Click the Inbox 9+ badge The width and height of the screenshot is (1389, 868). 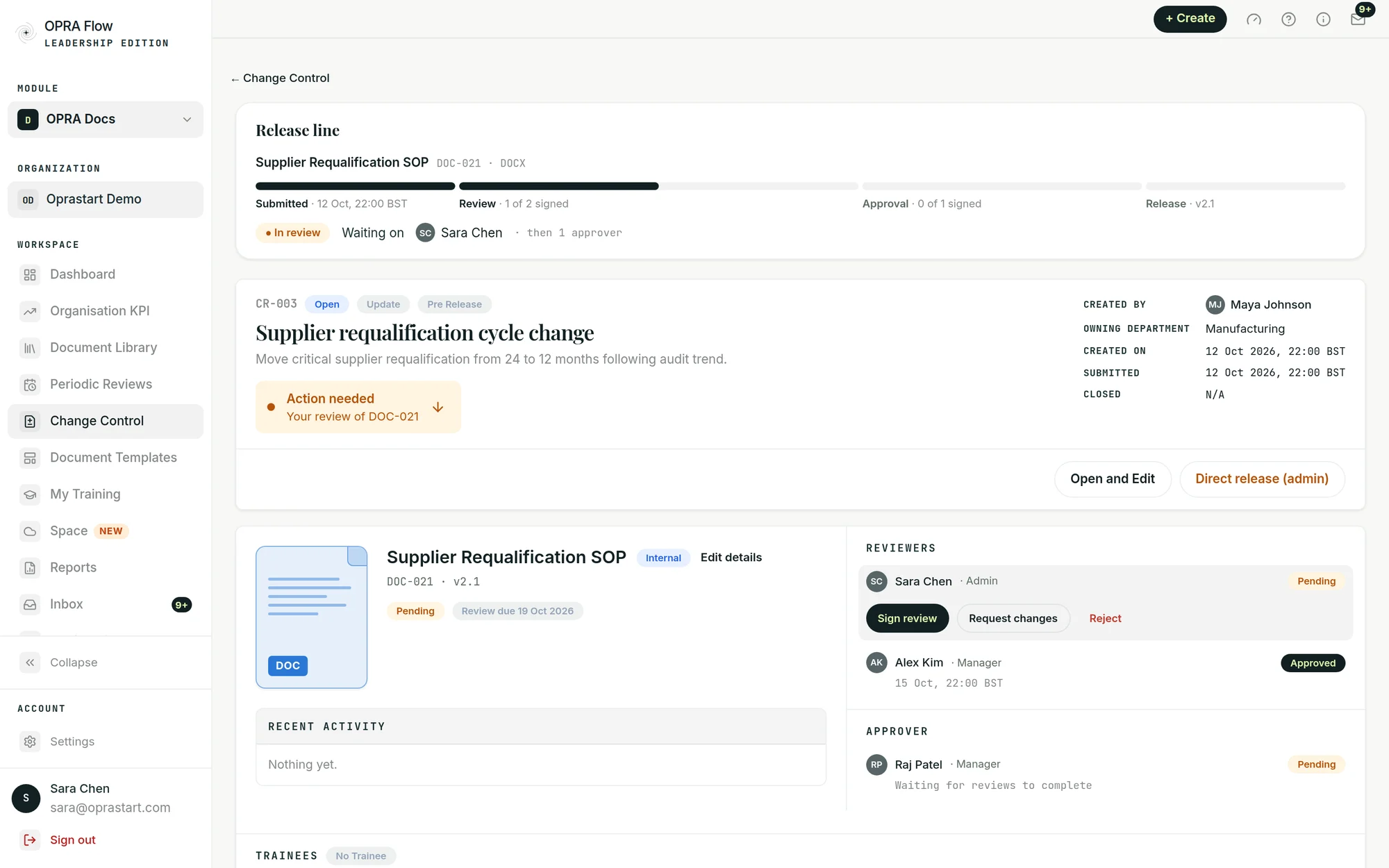181,605
